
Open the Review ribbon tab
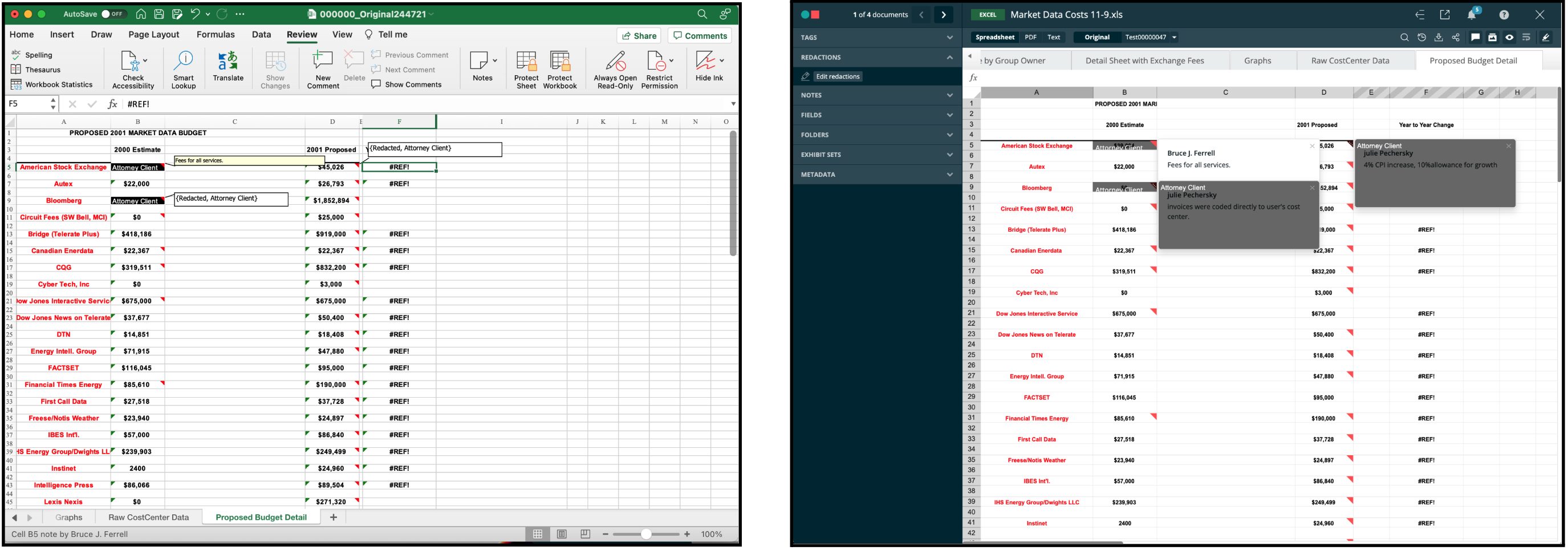(x=302, y=35)
